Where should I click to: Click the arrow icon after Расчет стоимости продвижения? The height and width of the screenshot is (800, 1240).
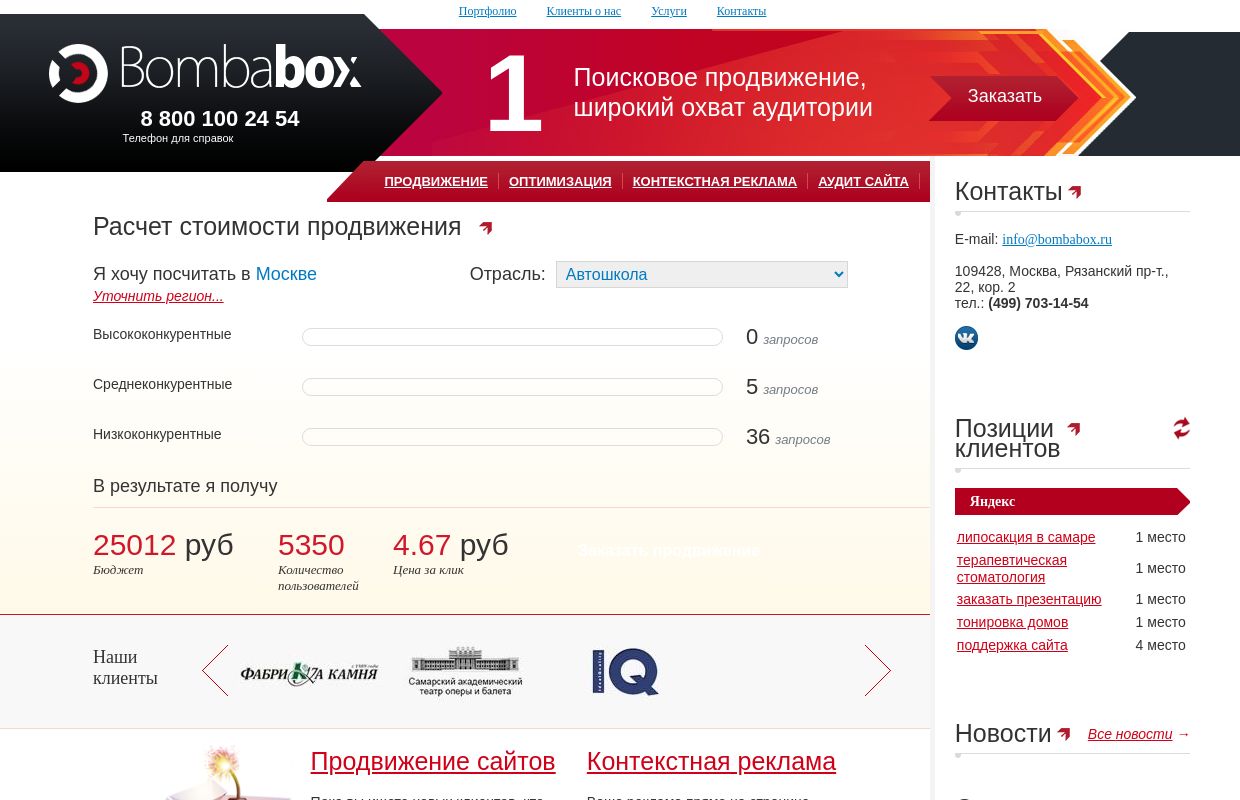(x=486, y=228)
